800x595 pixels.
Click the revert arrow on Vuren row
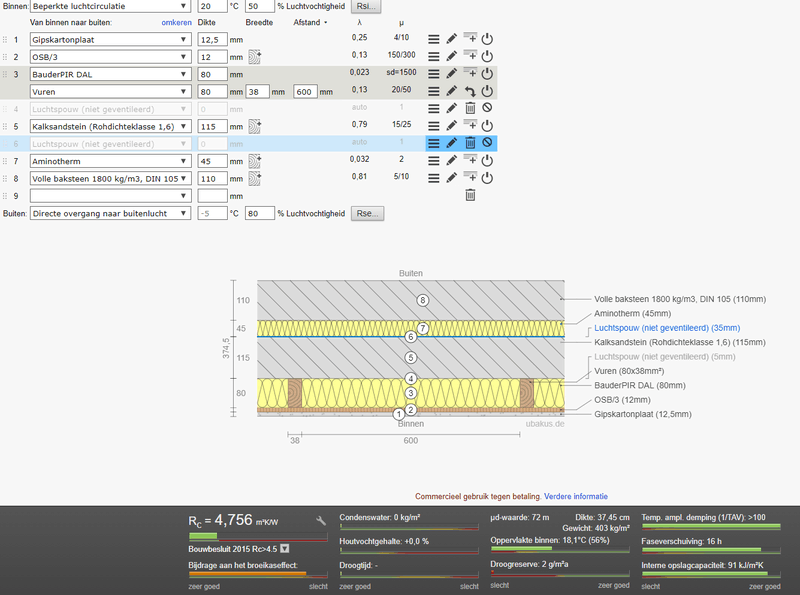470,92
